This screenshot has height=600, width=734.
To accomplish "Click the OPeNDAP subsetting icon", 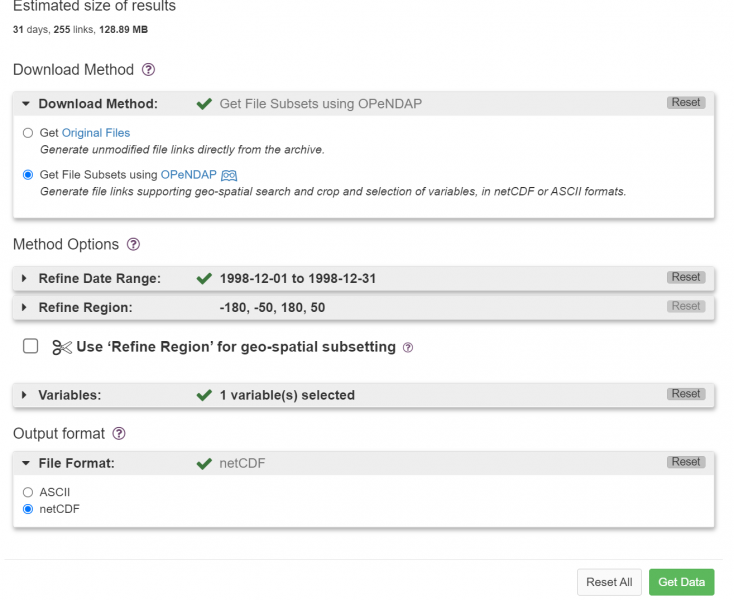I will pos(228,175).
